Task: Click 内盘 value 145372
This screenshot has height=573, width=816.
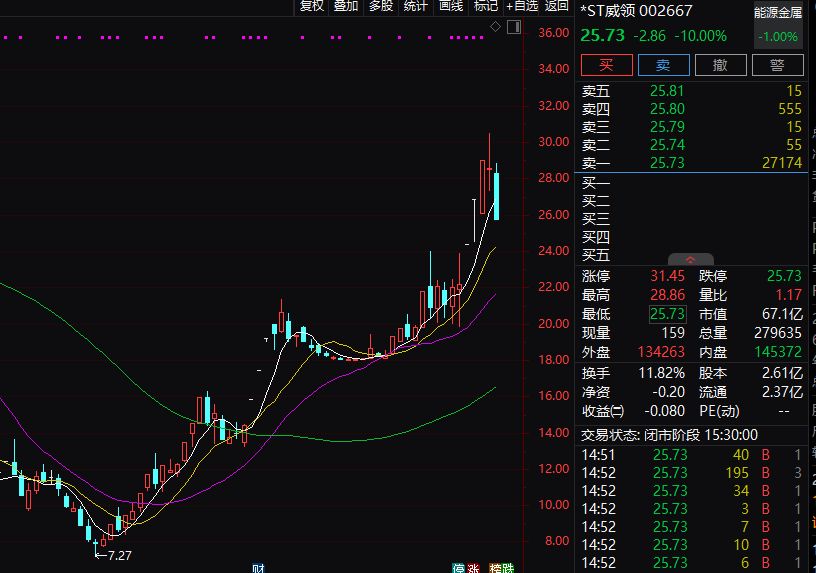Action: point(778,352)
